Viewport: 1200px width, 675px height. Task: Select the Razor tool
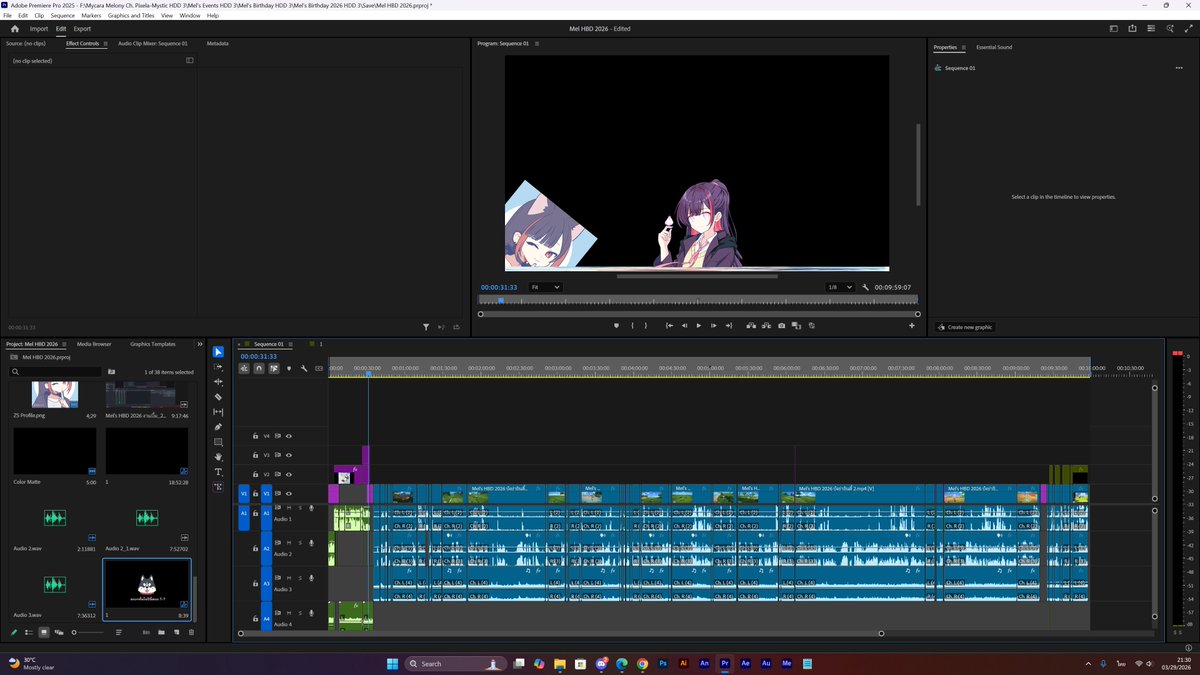click(218, 397)
